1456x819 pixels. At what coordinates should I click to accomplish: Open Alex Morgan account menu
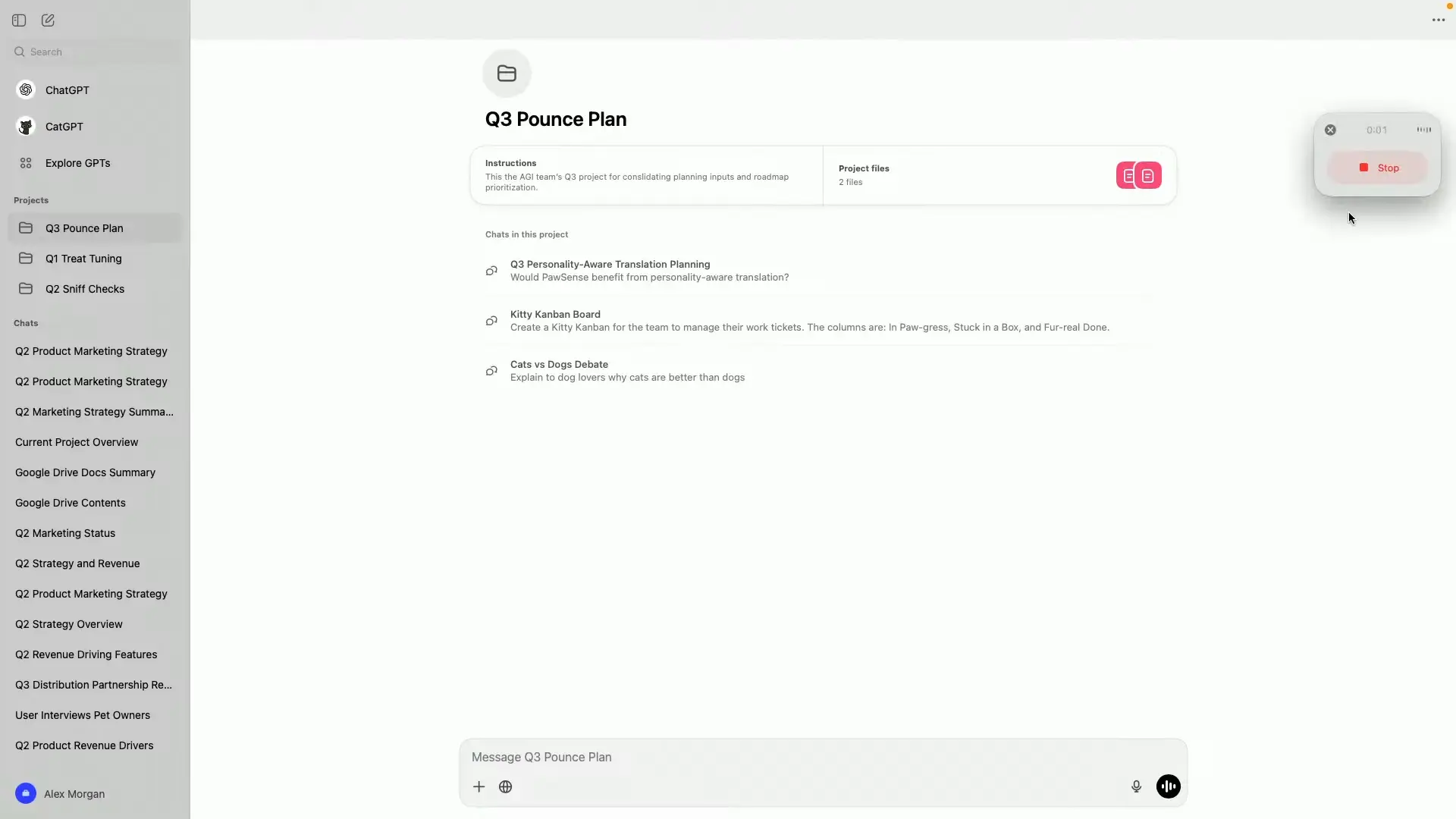click(x=74, y=794)
